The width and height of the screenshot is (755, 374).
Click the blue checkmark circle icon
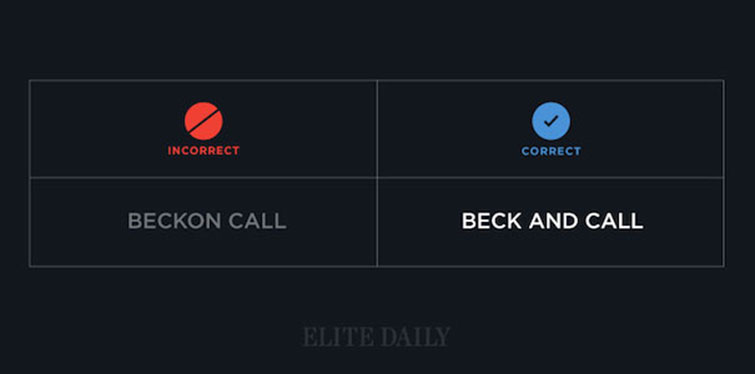(551, 121)
